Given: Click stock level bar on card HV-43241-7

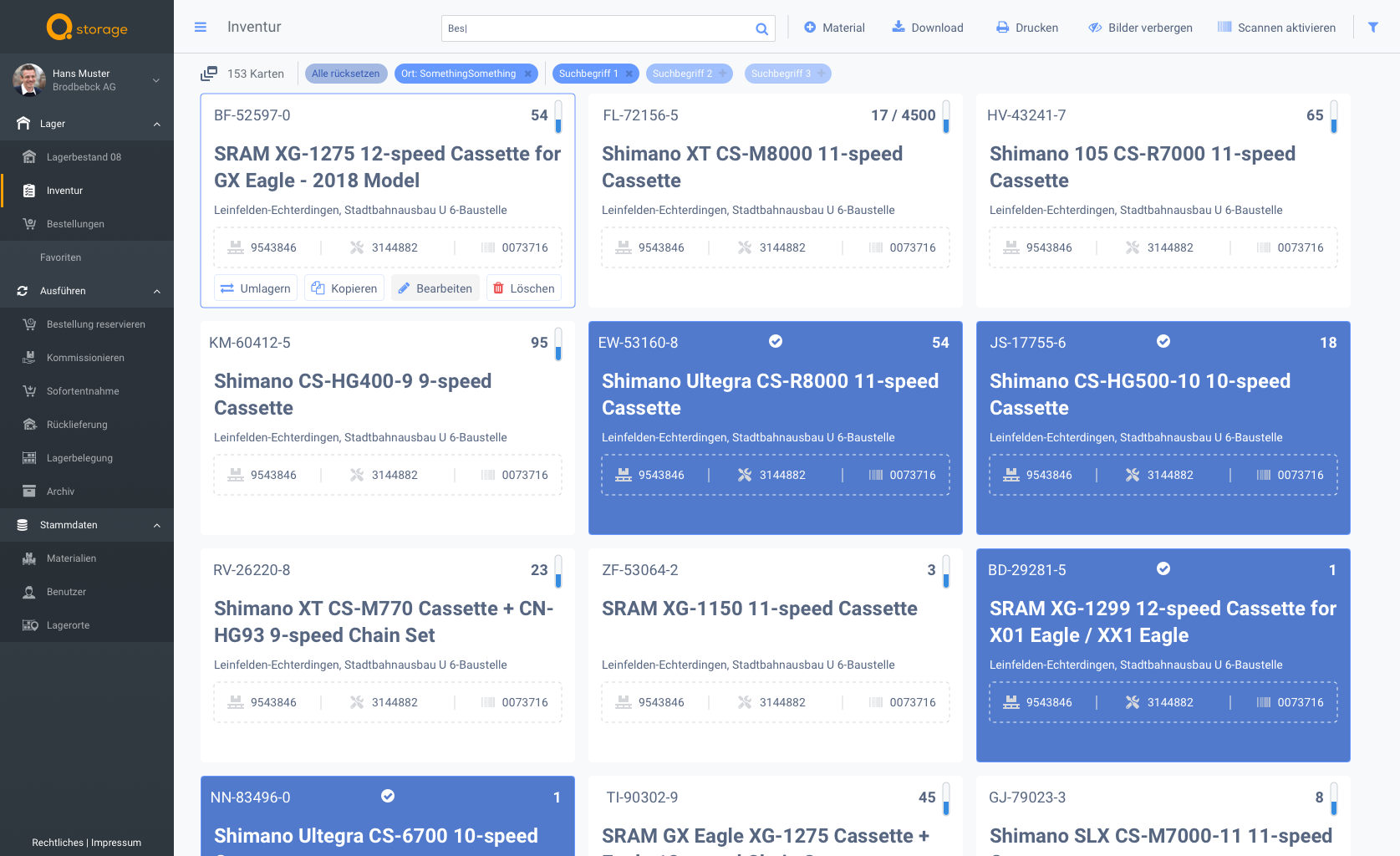Looking at the screenshot, I should (x=1334, y=116).
